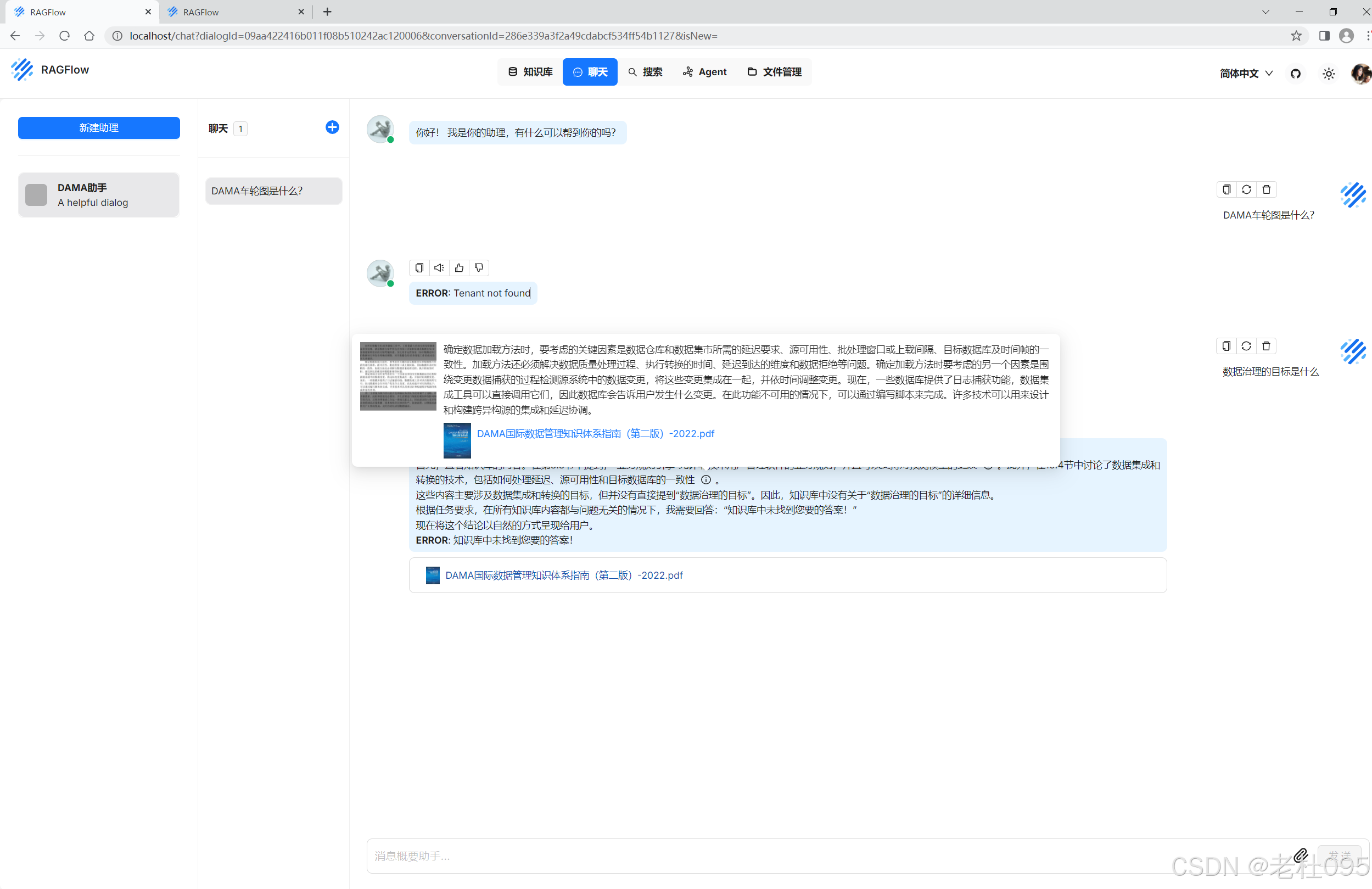Open the browser tab search chevron
The width and height of the screenshot is (1372, 889).
coord(1265,12)
